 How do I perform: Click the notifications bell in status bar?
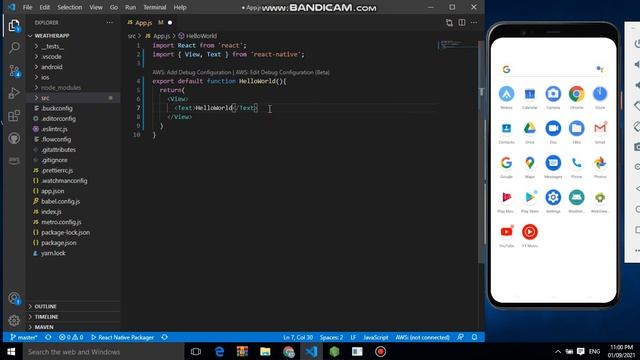click(474, 337)
